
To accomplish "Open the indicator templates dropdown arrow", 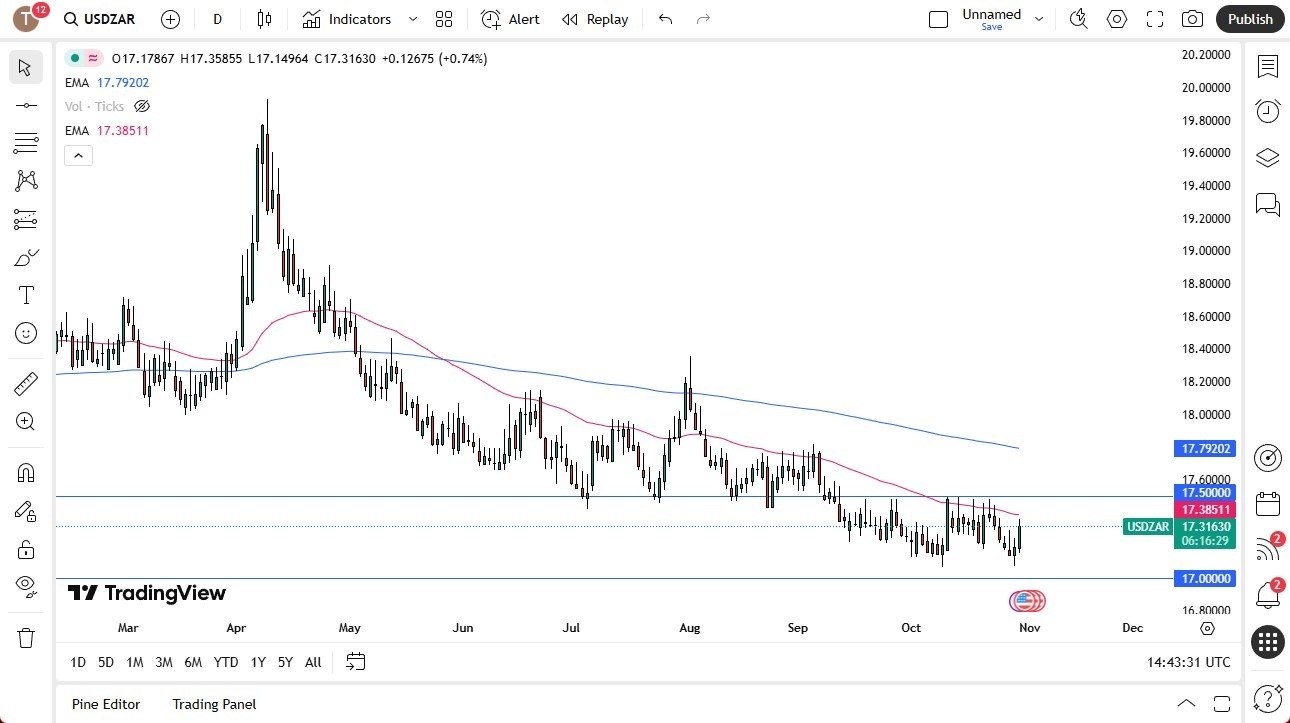I will [412, 19].
